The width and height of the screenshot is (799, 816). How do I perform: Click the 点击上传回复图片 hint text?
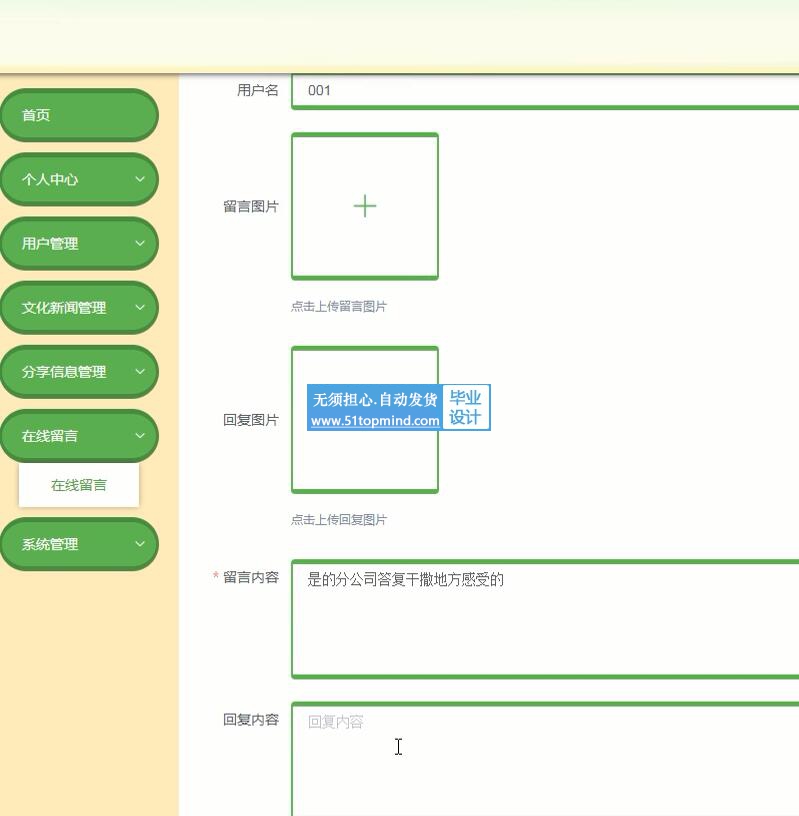[339, 519]
